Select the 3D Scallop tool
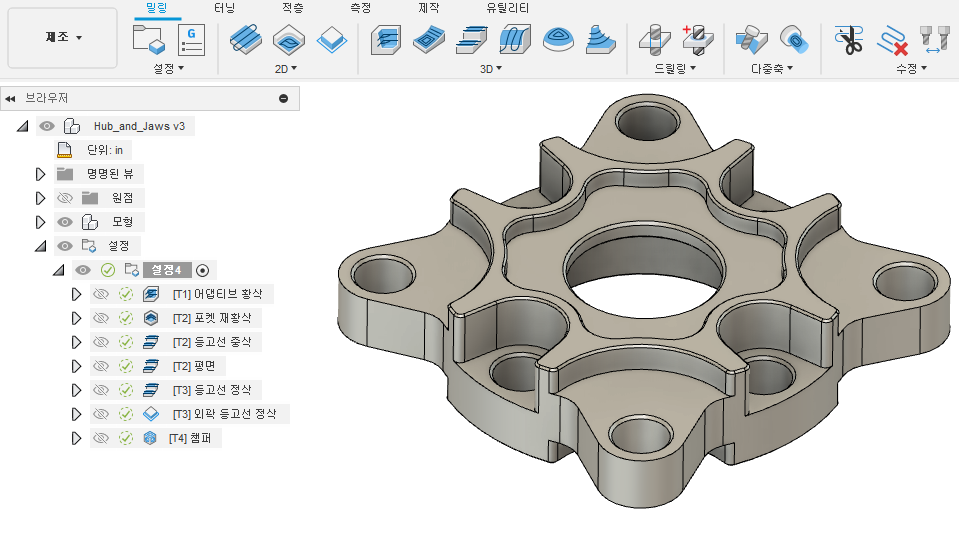The height and width of the screenshot is (538, 959). [x=558, y=40]
